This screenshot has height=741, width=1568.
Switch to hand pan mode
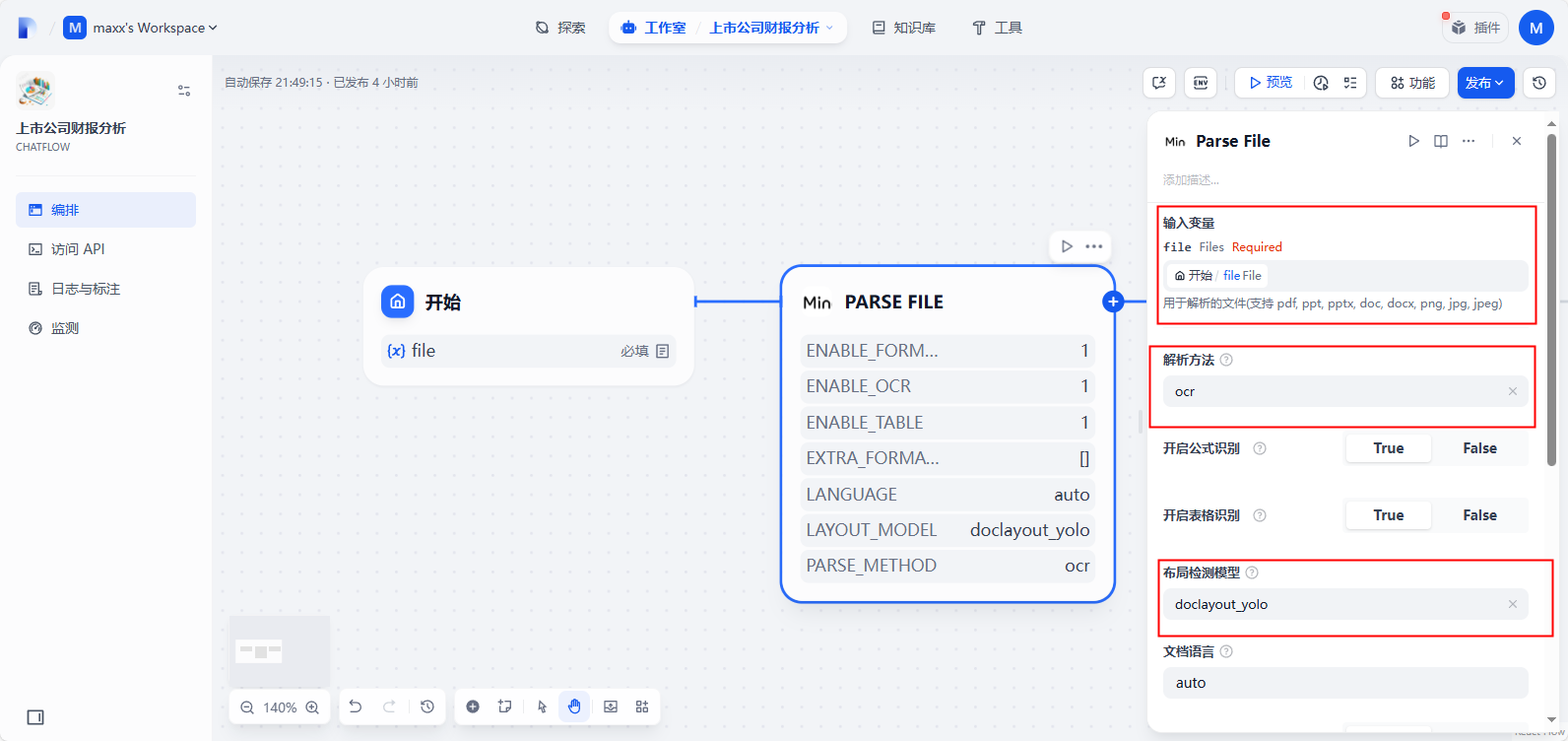click(x=574, y=707)
